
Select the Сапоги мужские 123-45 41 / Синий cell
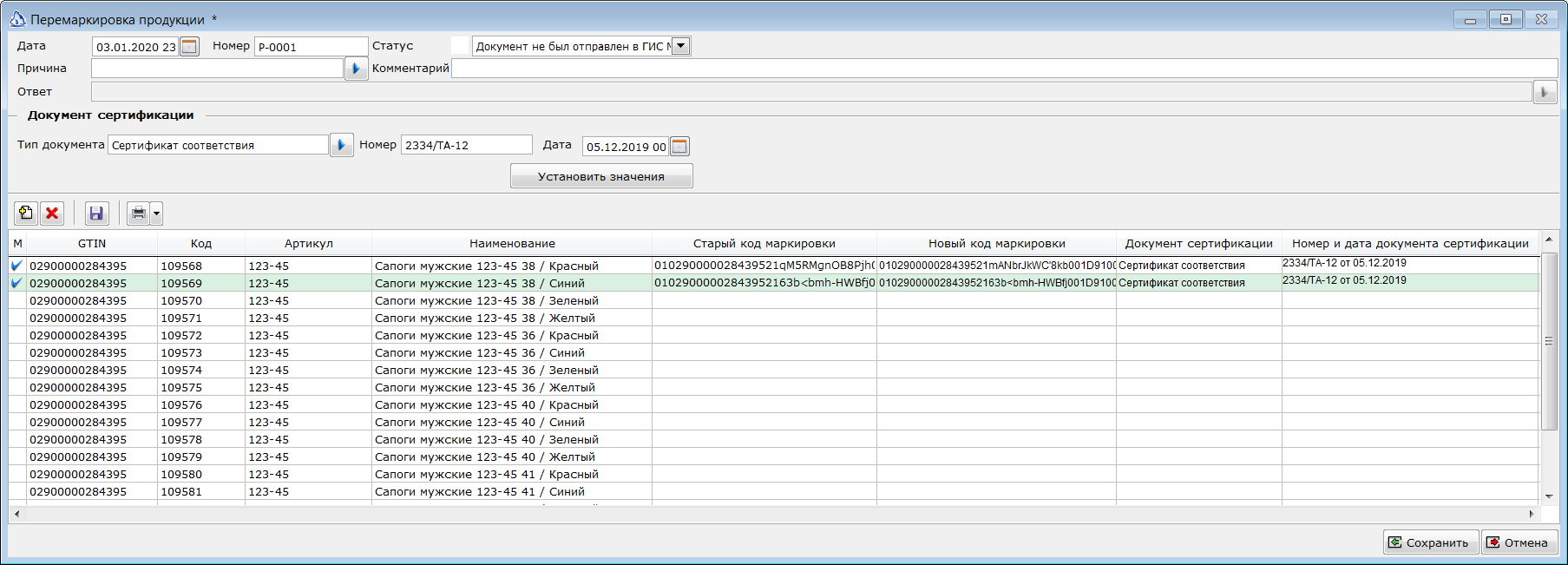point(512,491)
